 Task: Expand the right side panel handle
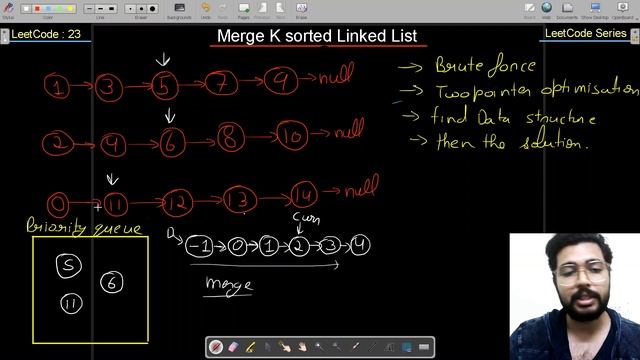pyautogui.click(x=635, y=36)
